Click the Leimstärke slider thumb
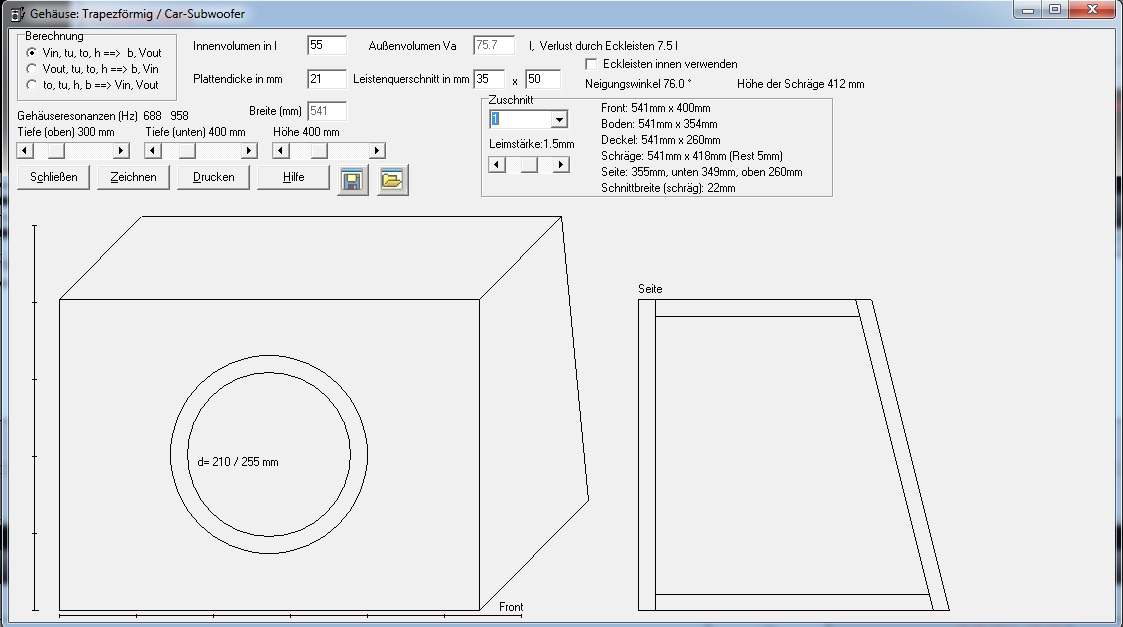Viewport: 1123px width, 627px height. (529, 165)
